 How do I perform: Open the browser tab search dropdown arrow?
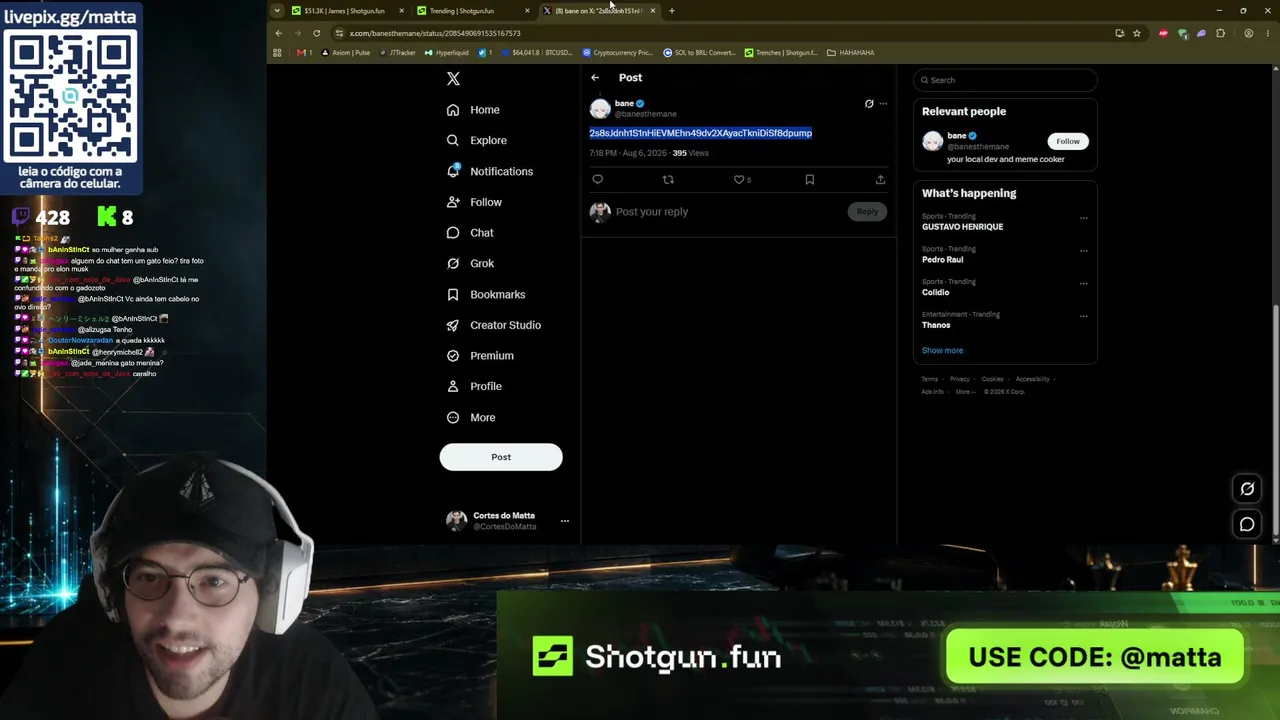(277, 11)
